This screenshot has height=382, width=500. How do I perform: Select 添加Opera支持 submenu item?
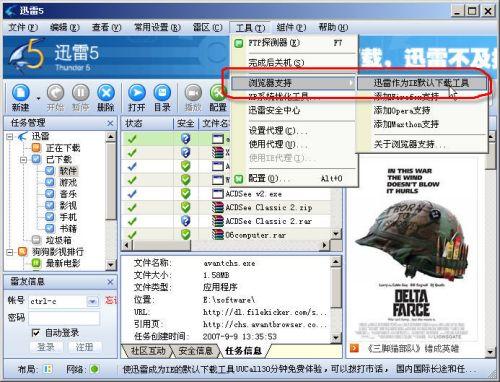[x=421, y=110]
